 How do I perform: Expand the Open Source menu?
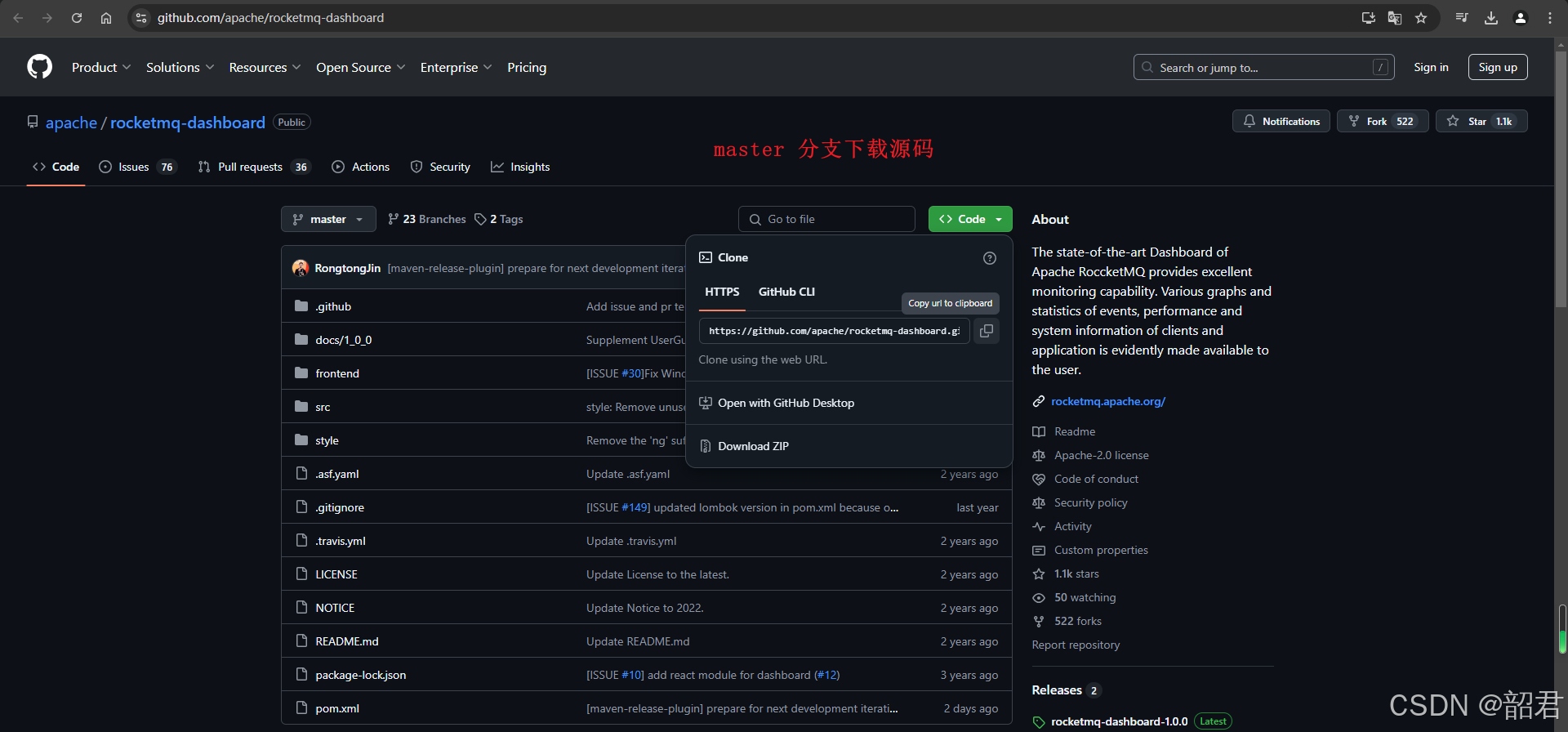pos(360,67)
